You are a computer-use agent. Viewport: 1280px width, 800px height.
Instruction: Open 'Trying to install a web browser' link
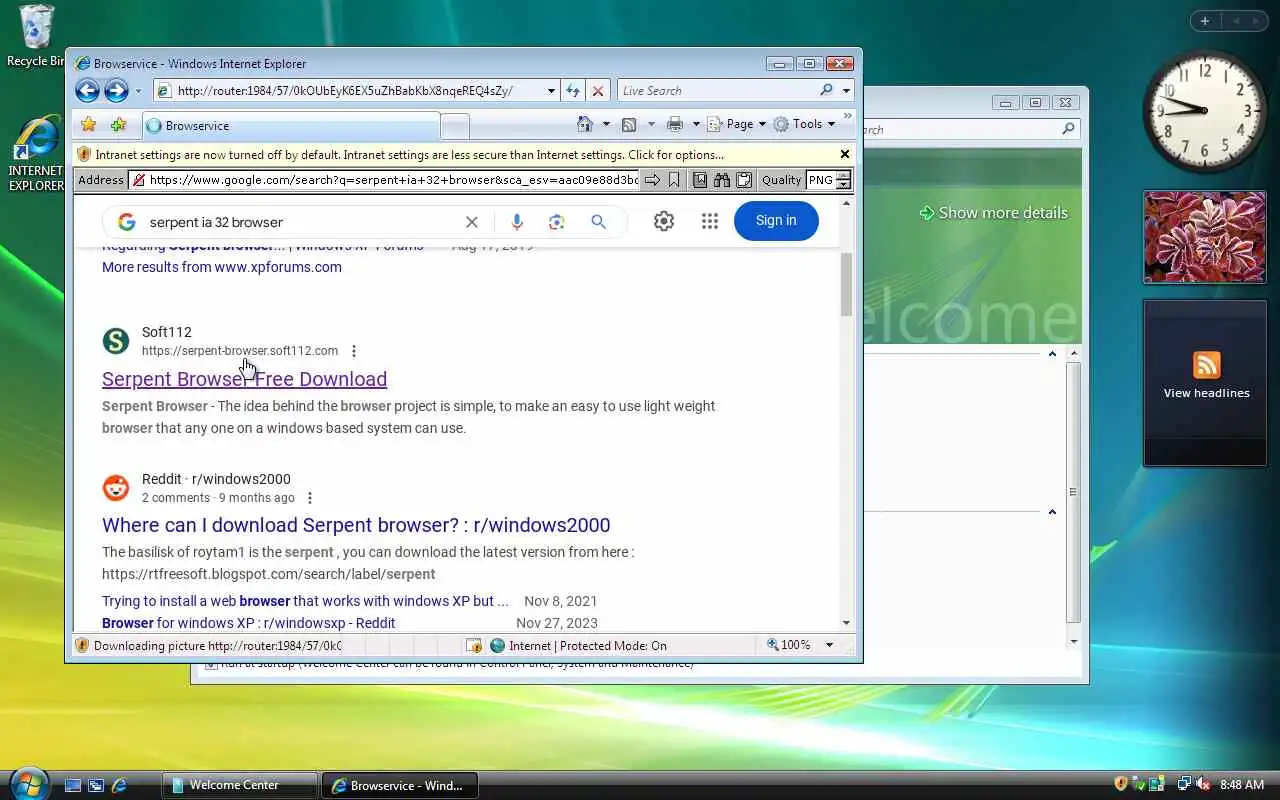coord(305,601)
